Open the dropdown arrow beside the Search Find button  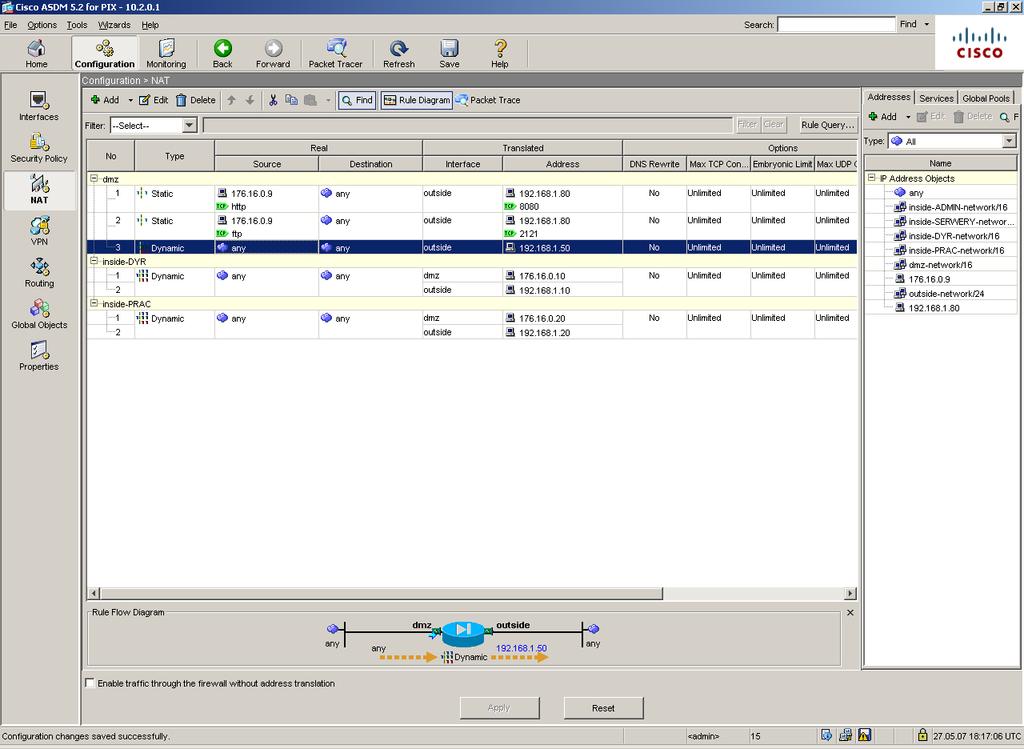click(927, 24)
